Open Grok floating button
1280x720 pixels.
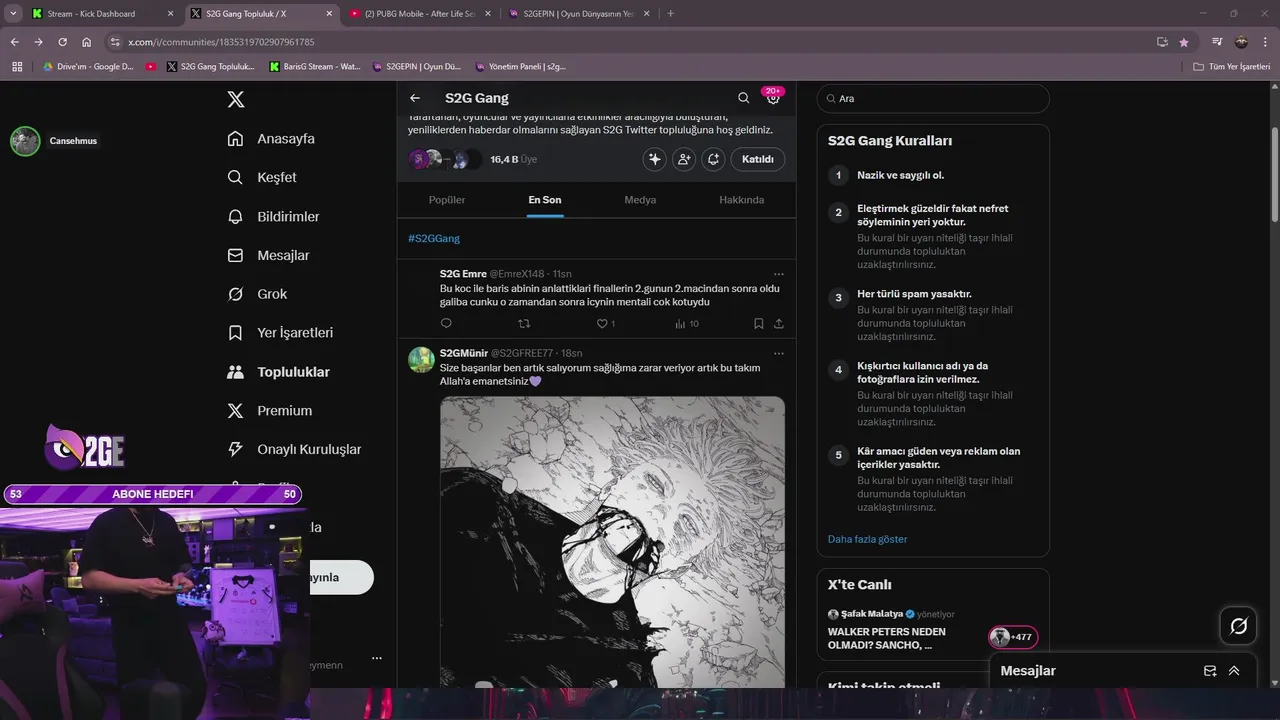(1238, 626)
